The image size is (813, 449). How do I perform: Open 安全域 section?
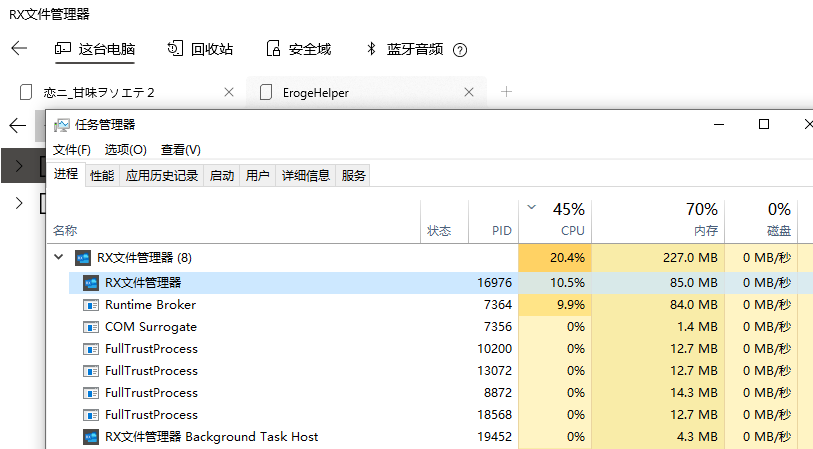[x=299, y=49]
